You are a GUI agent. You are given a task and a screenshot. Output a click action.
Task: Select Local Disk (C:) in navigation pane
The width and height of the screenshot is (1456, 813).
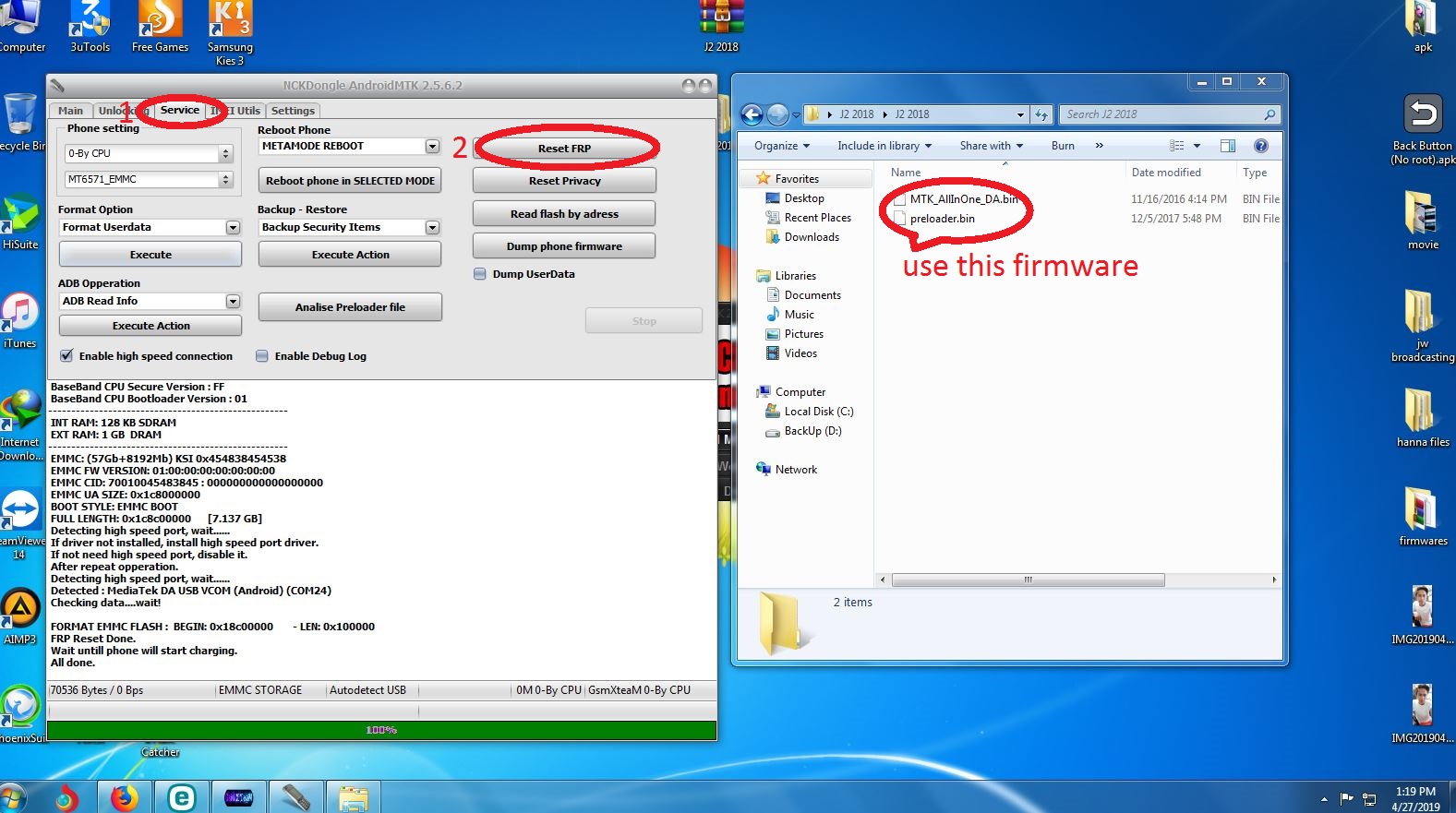point(809,412)
